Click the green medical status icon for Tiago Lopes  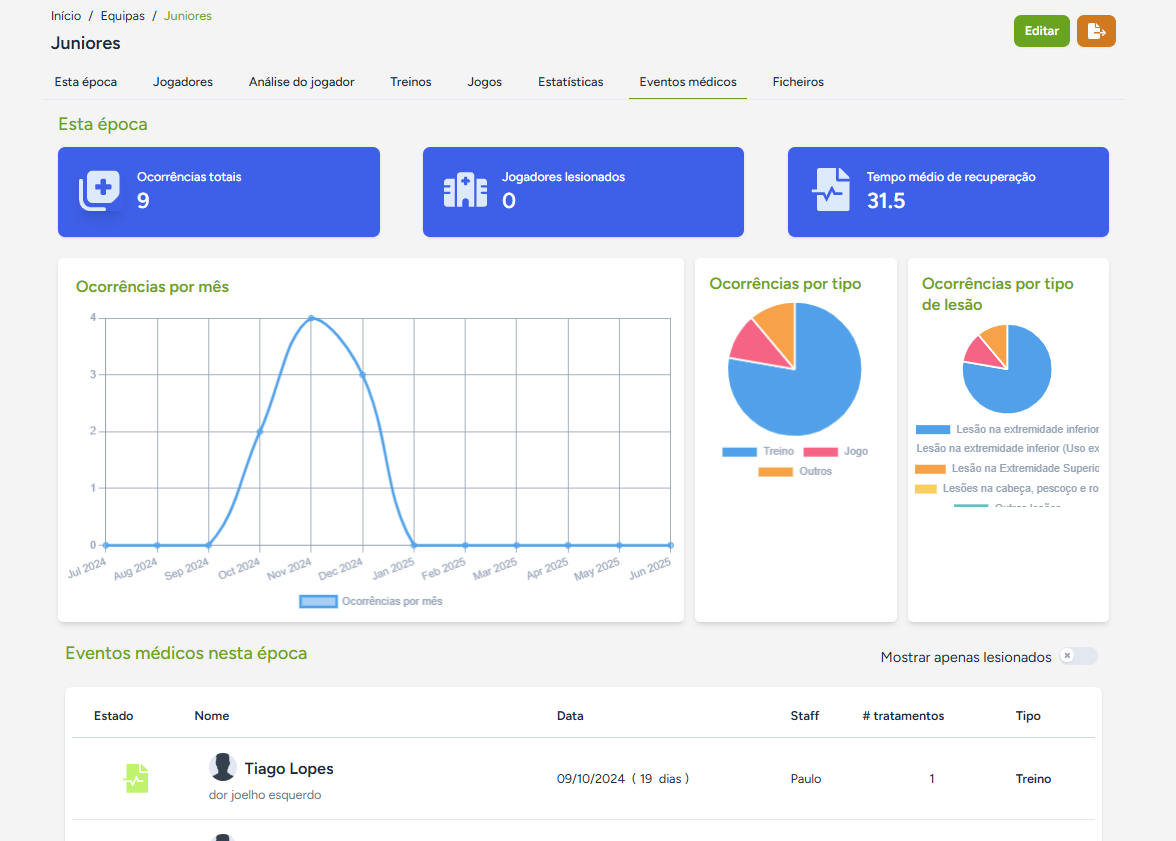pos(136,778)
